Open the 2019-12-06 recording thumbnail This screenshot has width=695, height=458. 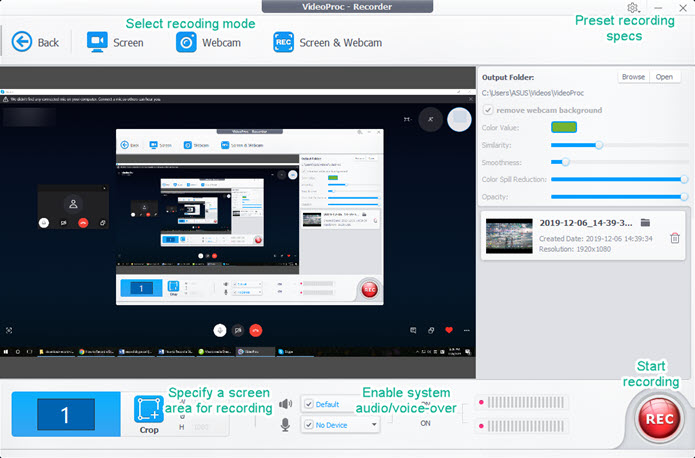(509, 236)
